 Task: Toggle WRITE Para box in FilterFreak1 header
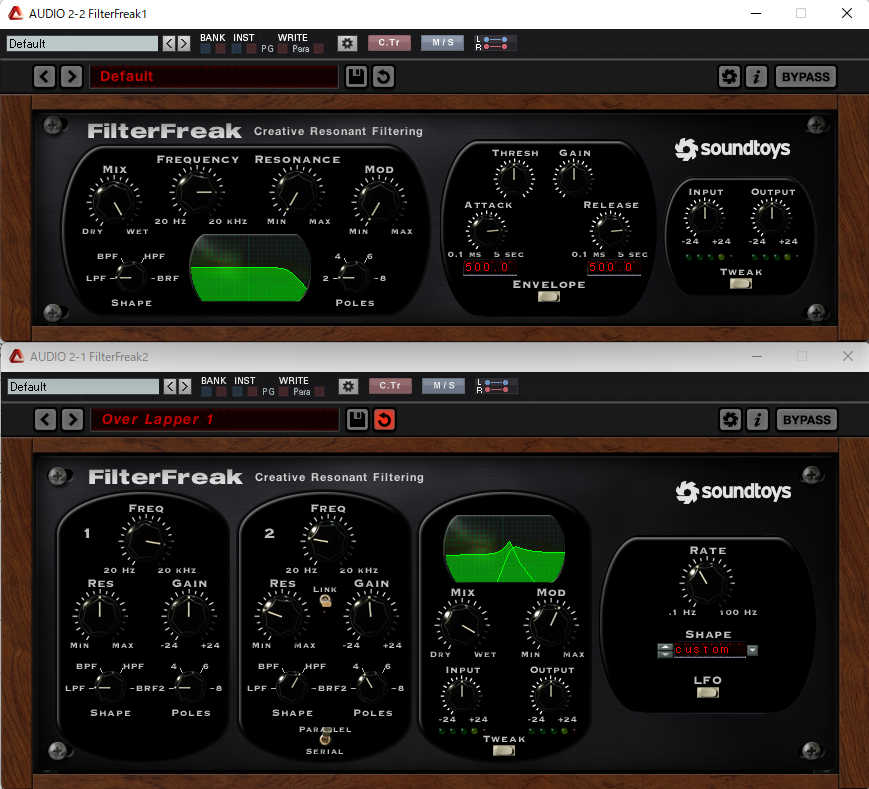(x=318, y=49)
